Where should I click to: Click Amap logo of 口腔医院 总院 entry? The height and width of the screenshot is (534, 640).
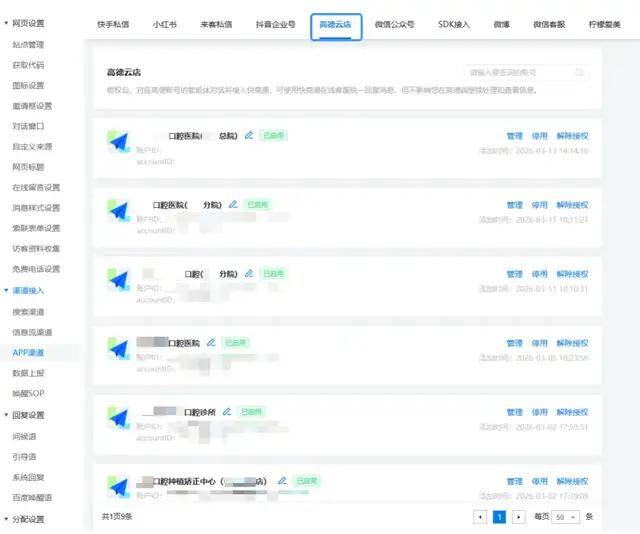[x=120, y=146]
